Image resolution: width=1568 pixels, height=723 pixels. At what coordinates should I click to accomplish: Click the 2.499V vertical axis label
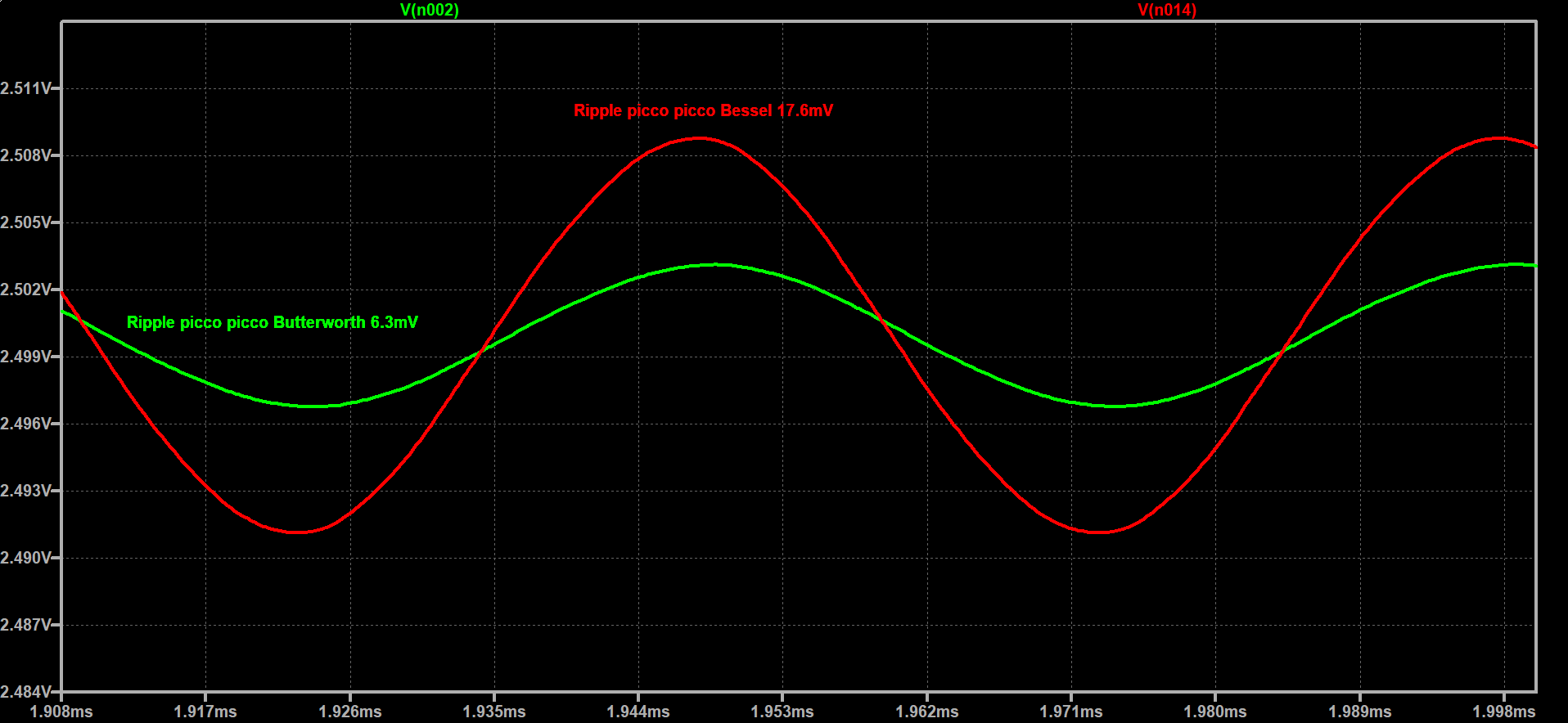25,357
